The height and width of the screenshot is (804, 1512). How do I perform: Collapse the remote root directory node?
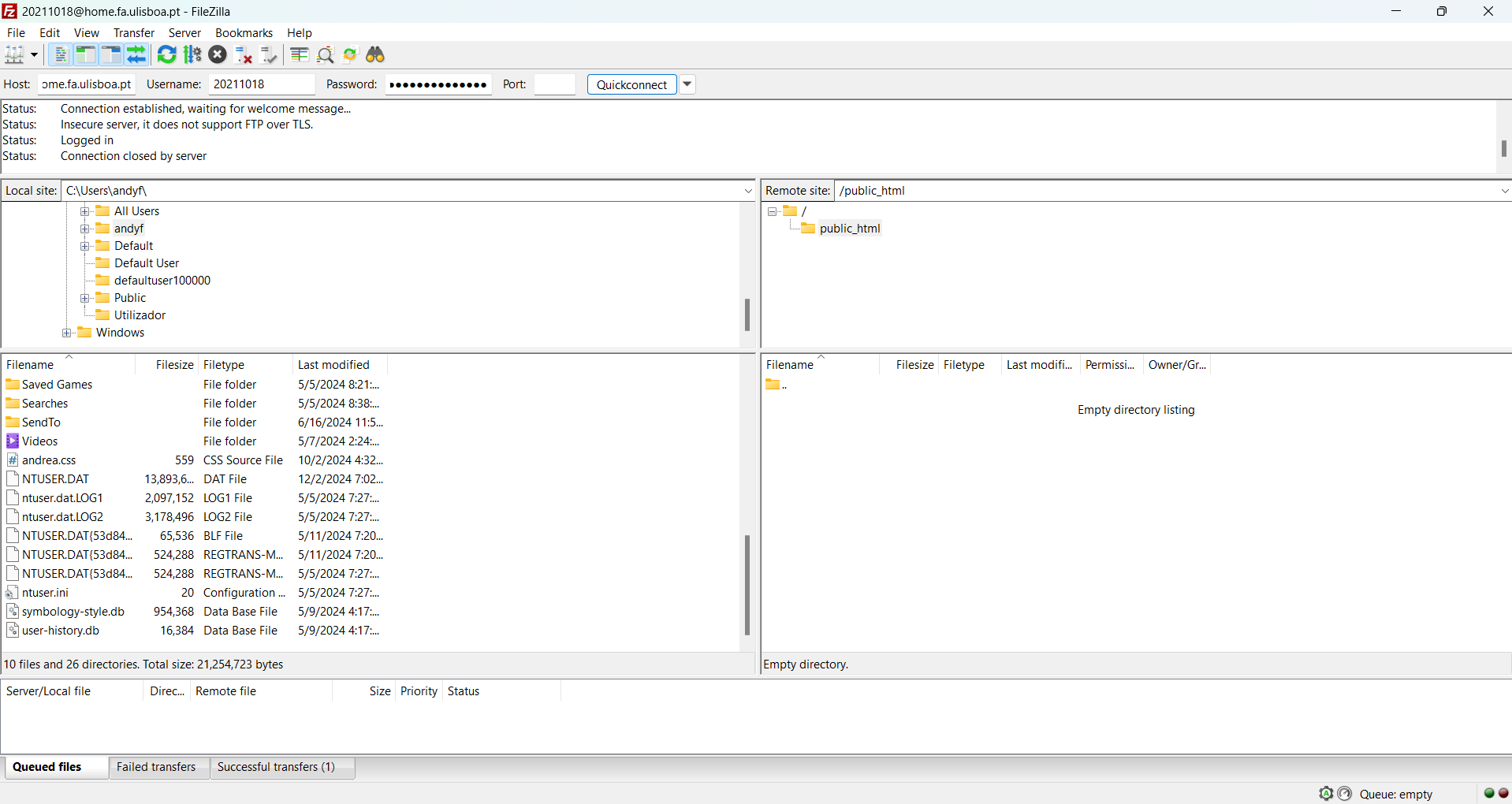coord(773,211)
